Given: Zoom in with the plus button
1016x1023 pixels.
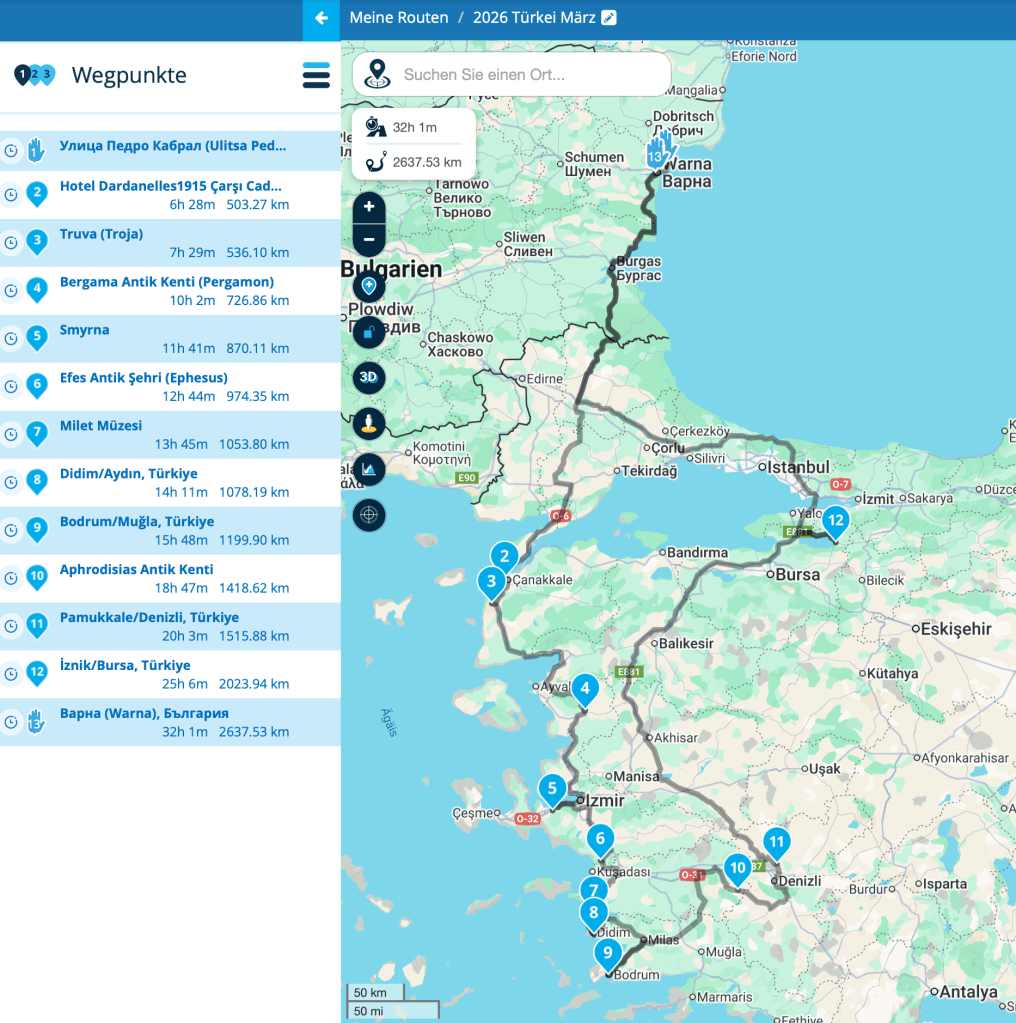Looking at the screenshot, I should 369,207.
